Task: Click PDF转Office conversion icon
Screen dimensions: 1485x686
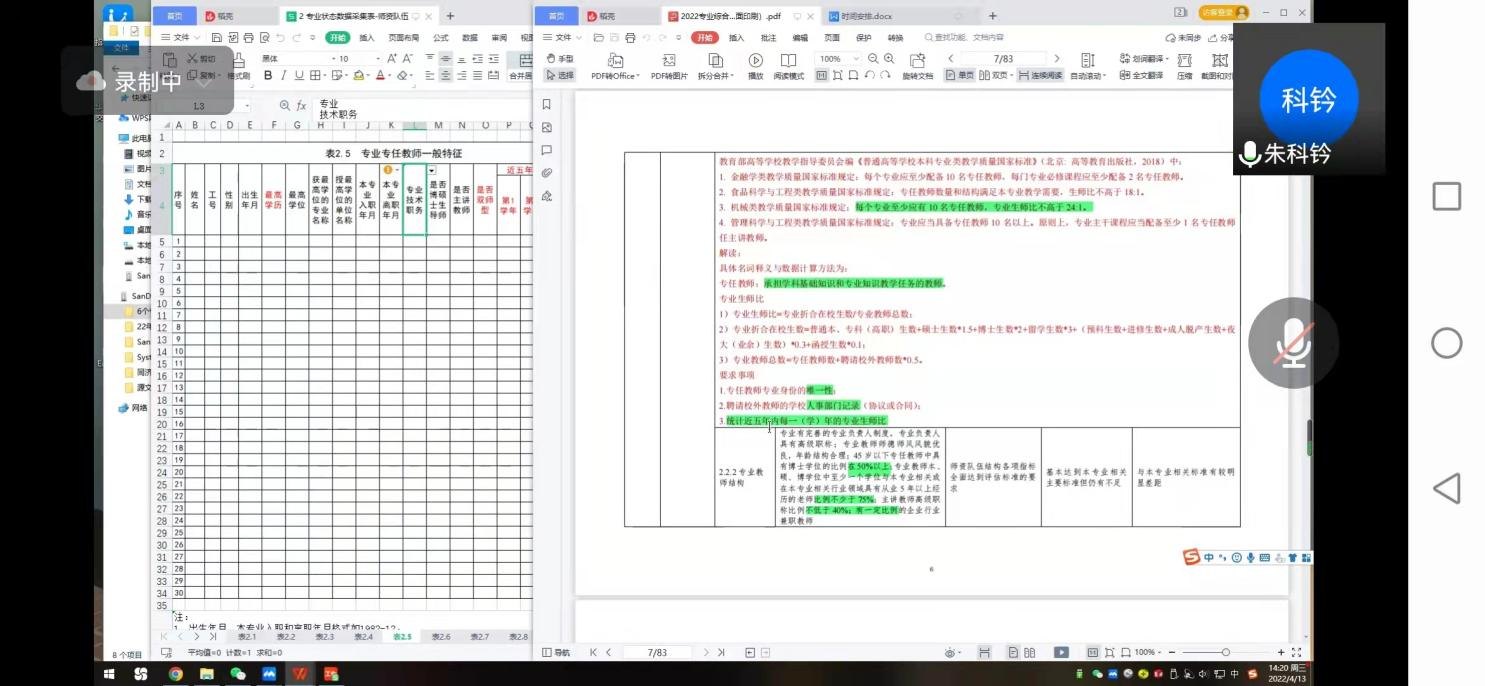Action: pos(613,61)
